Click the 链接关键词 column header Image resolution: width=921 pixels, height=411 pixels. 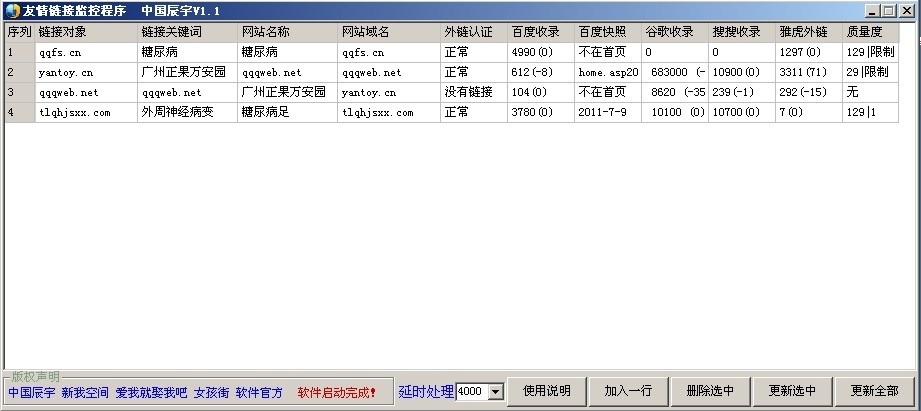pyautogui.click(x=187, y=32)
